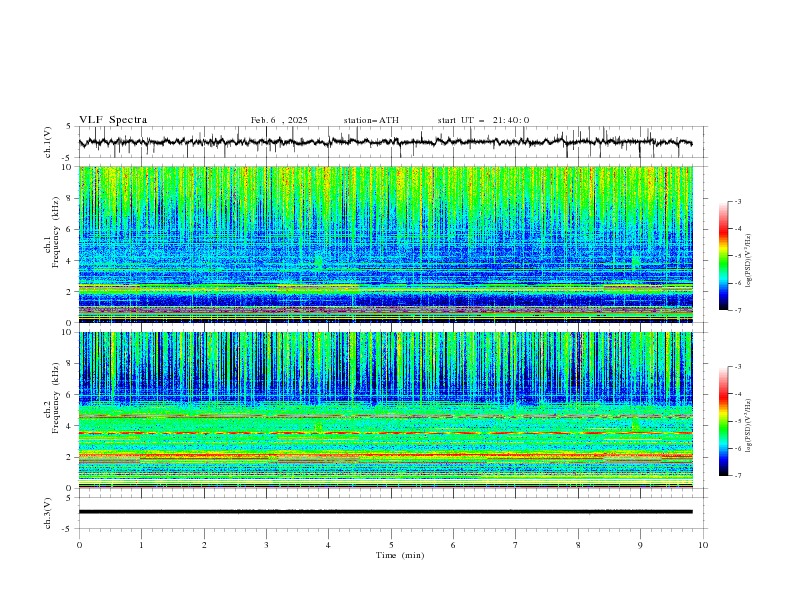
Task: Click the "VLF Spectra" plot title
Action: click(113, 120)
